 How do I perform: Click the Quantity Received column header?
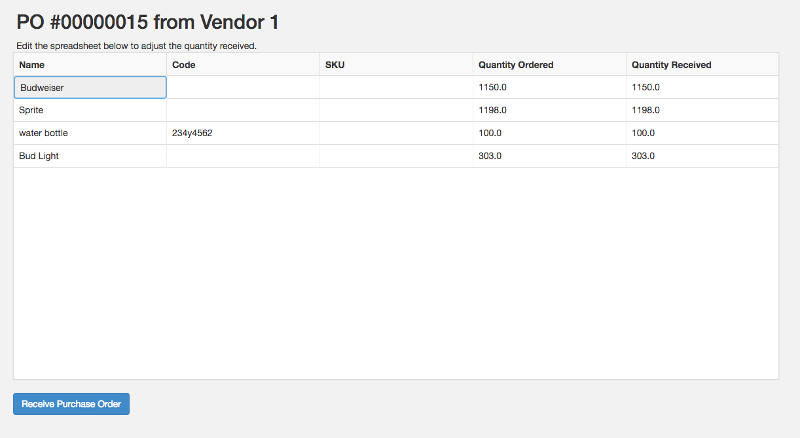tap(703, 65)
